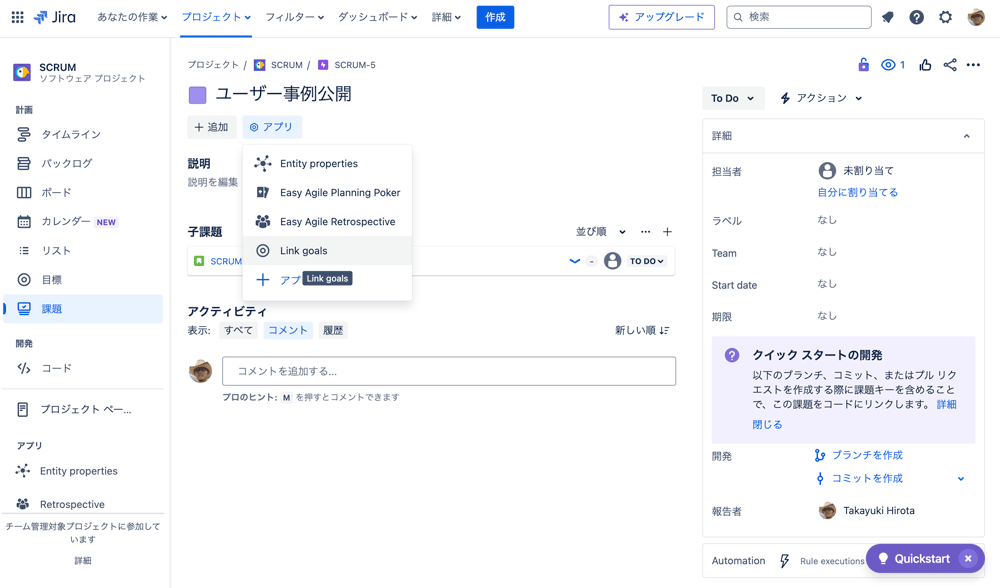The image size is (1000, 588).
Task: Open Project pages in sidebar
Action: point(83,409)
